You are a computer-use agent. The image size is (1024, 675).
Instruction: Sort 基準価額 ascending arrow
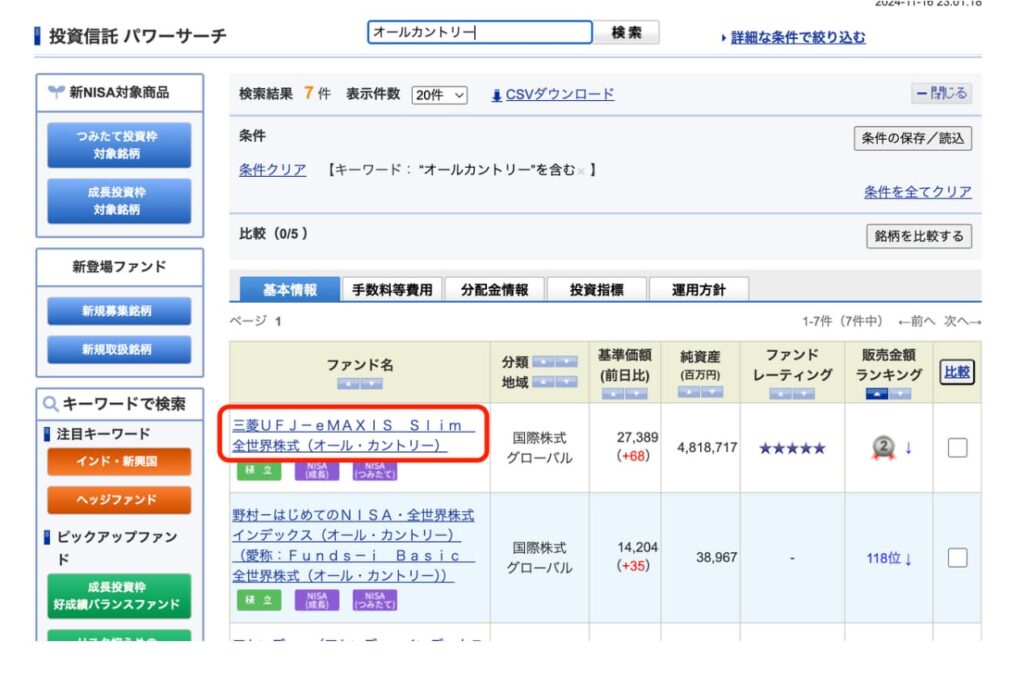coord(613,394)
